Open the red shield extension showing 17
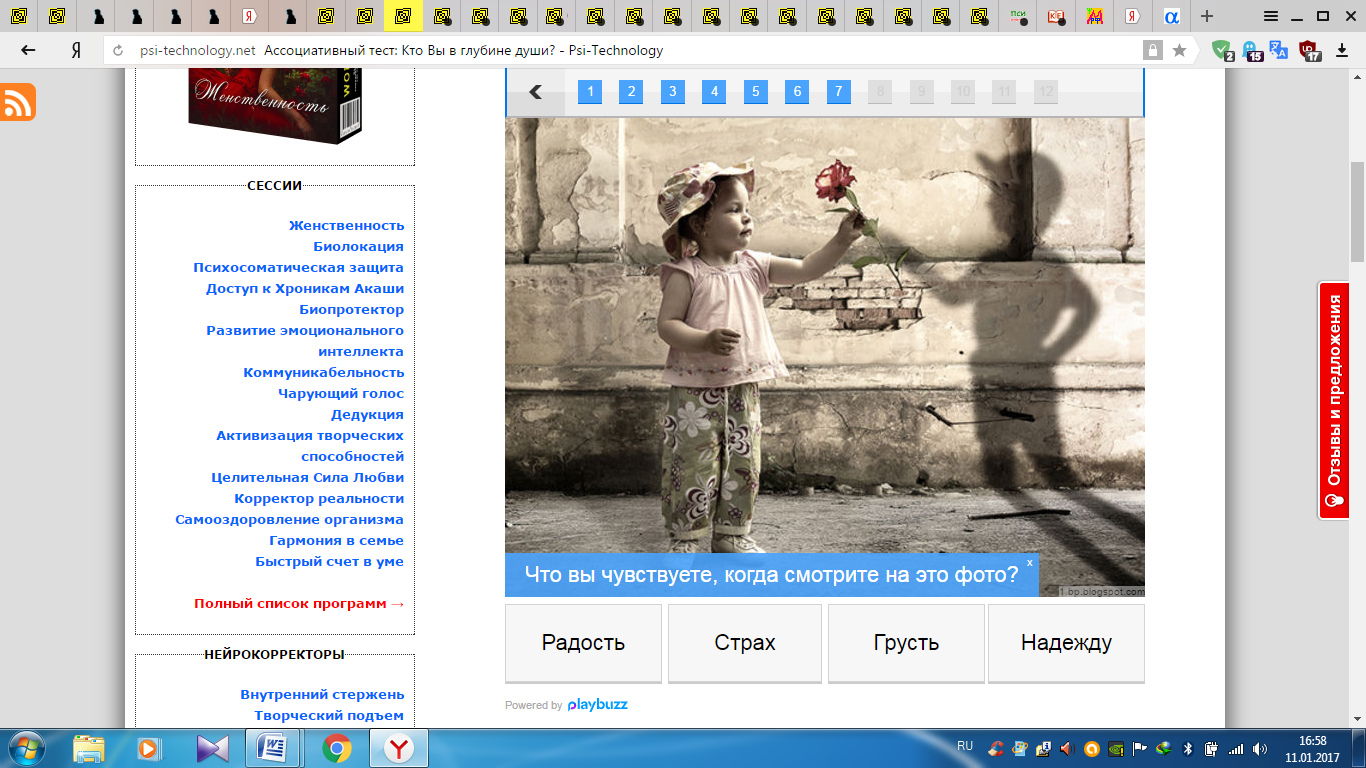This screenshot has width=1366, height=768. 1309,50
